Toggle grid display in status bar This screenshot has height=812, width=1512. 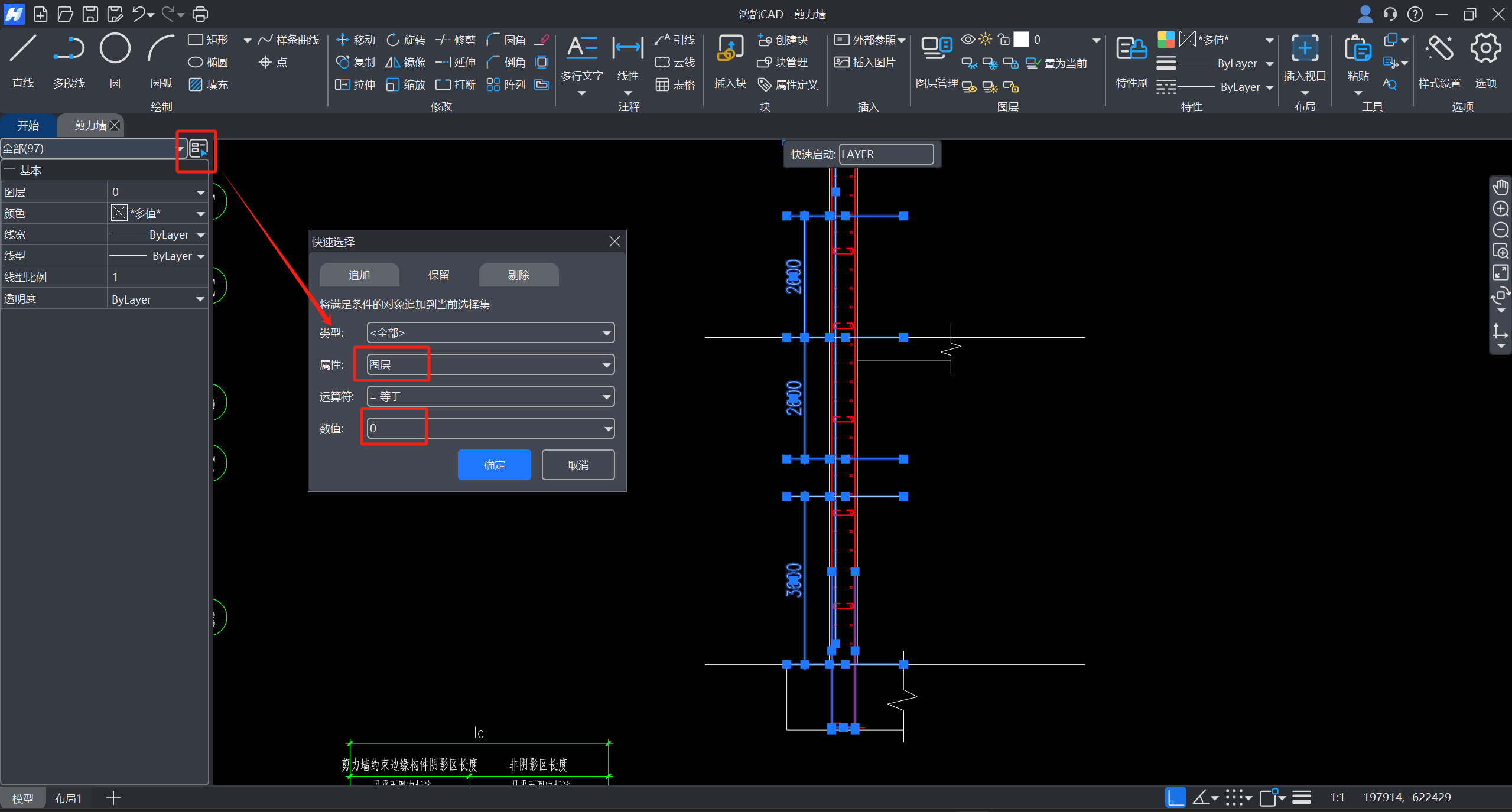[x=1235, y=798]
